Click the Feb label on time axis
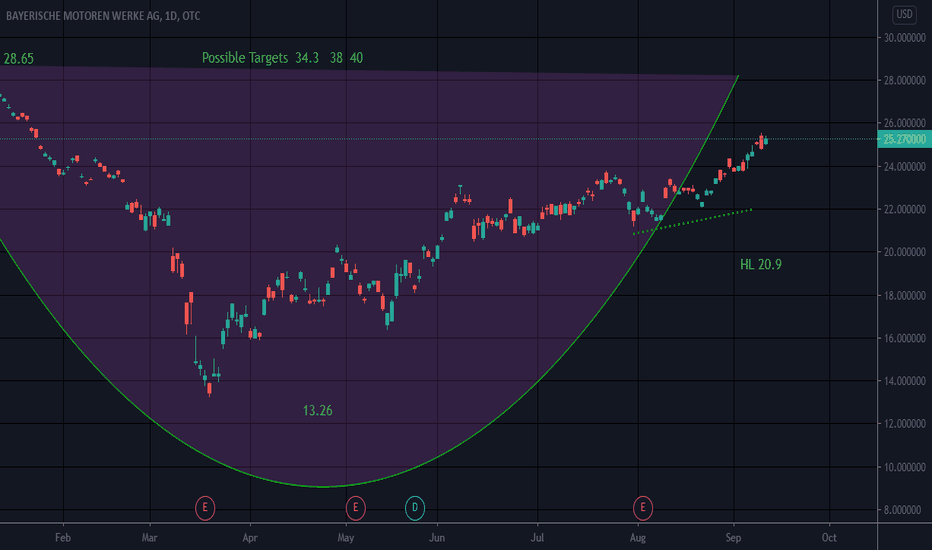The image size is (932, 550). pyautogui.click(x=63, y=538)
